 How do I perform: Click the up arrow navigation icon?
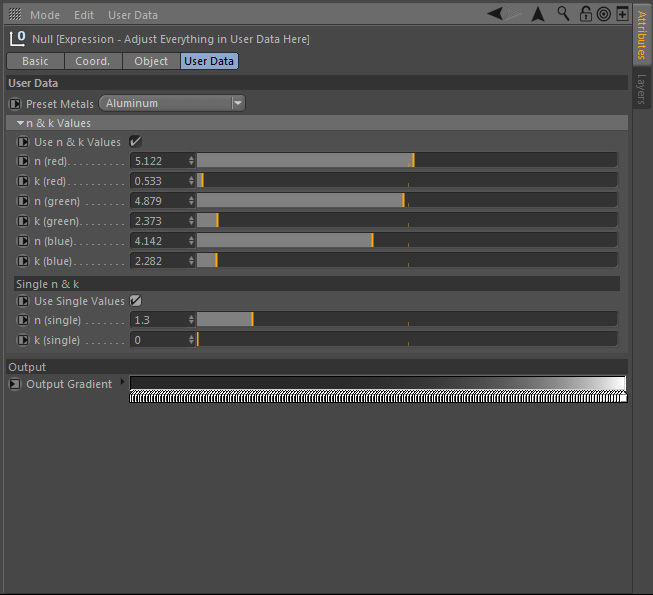pos(538,14)
